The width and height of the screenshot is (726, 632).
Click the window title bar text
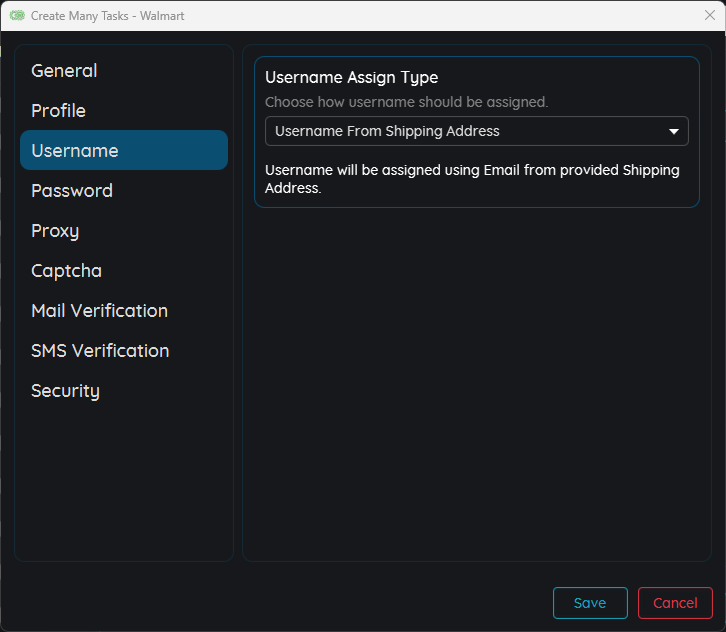108,16
